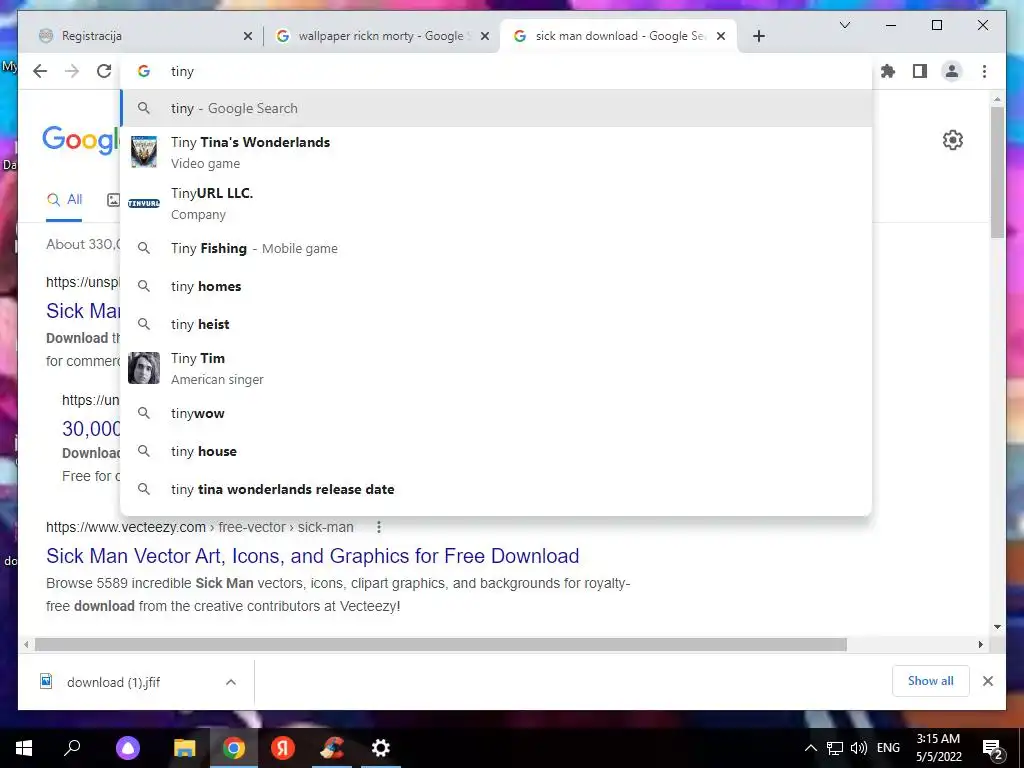
Task: Open the Chrome extensions puzzle icon
Action: pos(888,71)
